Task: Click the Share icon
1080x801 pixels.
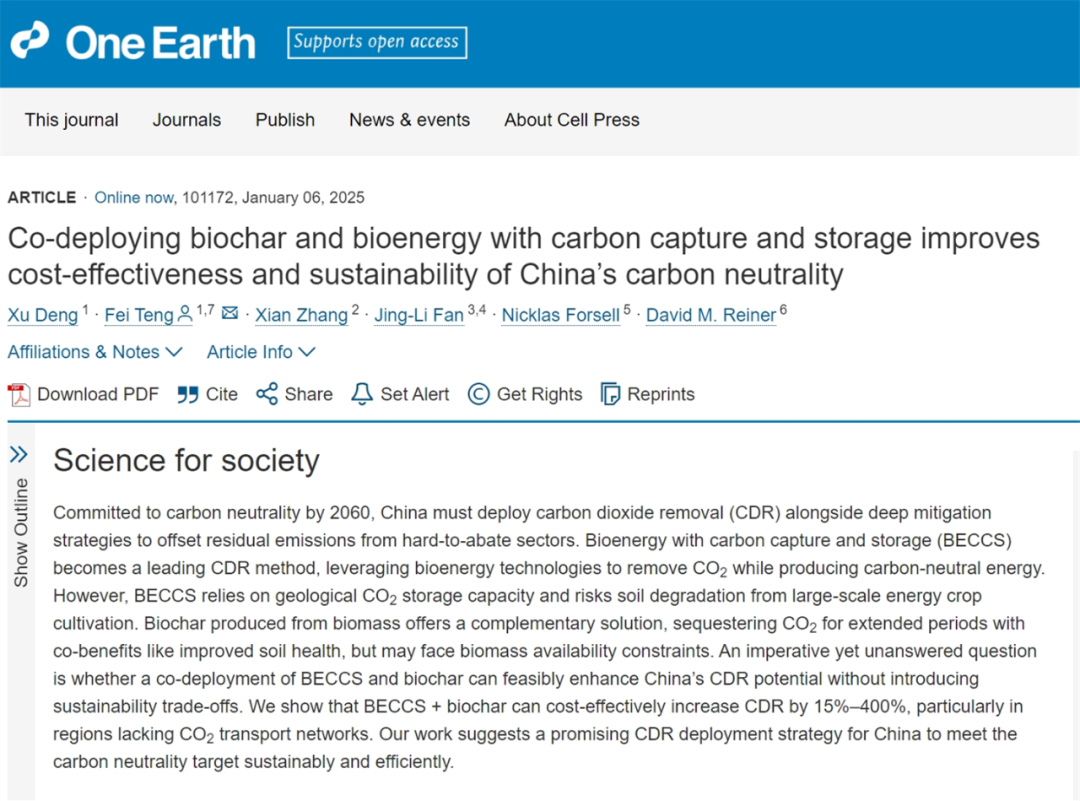Action: click(266, 394)
